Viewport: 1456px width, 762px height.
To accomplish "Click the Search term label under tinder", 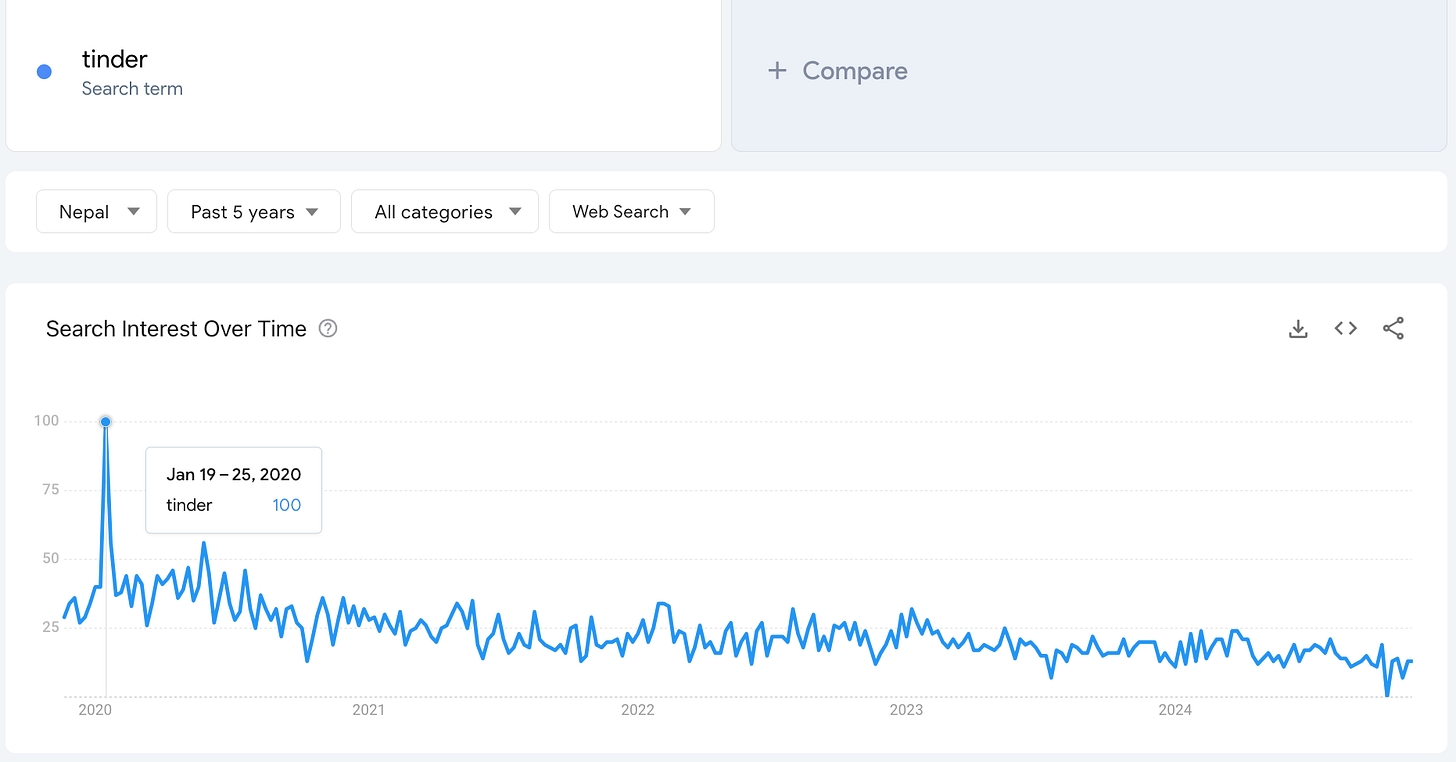I will 132,89.
